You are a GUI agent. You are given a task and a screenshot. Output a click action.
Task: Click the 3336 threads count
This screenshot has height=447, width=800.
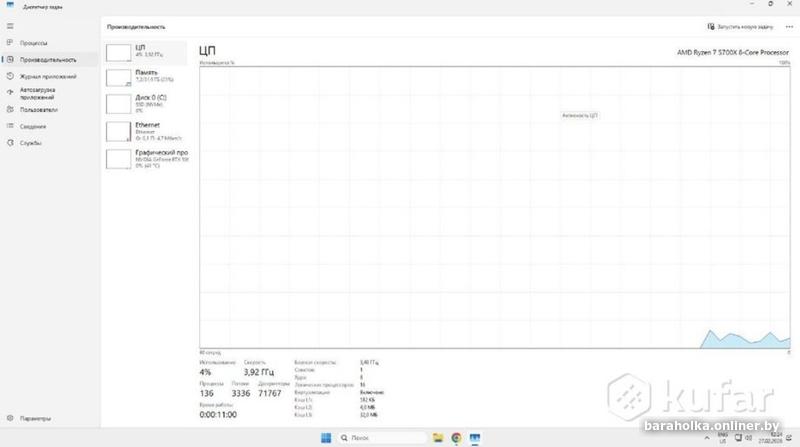(x=241, y=393)
